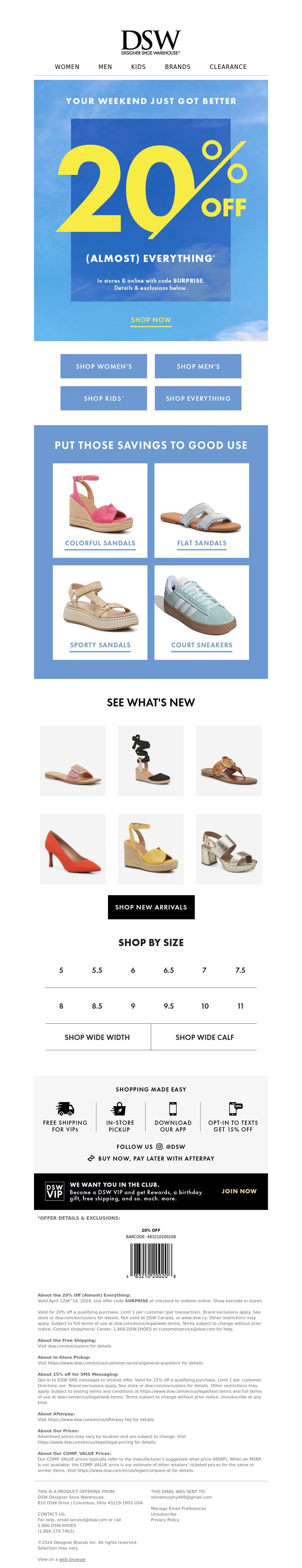The image size is (302, 1568).
Task: Open the Women menu item
Action: tap(67, 67)
